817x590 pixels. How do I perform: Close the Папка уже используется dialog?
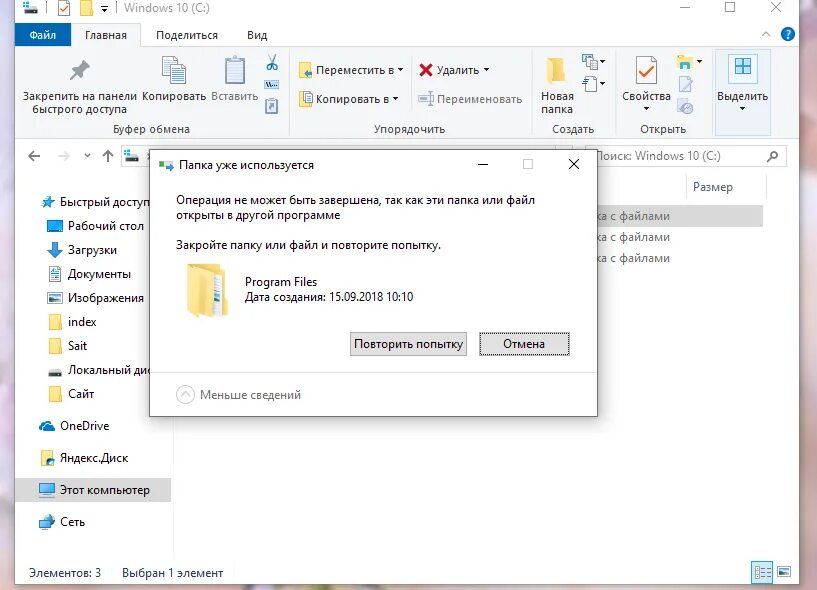[x=574, y=164]
